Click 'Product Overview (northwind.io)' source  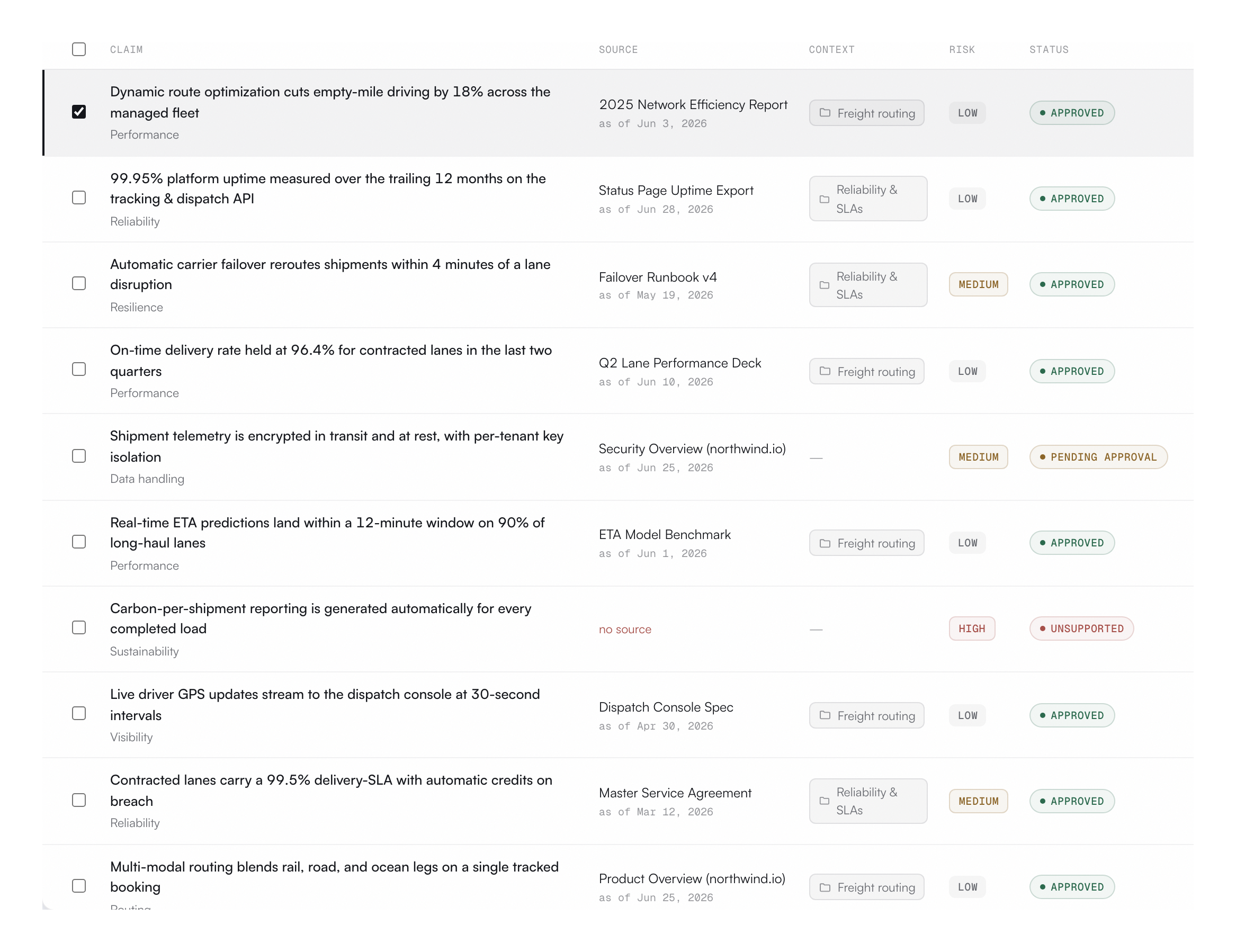point(692,879)
